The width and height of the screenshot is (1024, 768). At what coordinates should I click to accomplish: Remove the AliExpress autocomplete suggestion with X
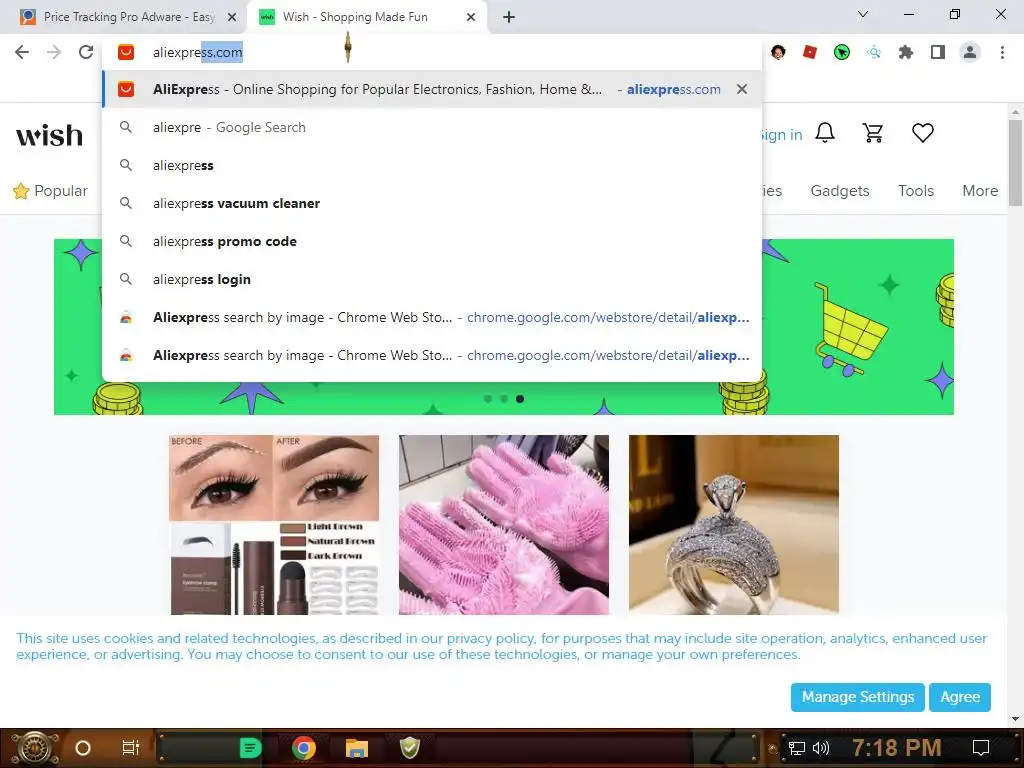pyautogui.click(x=742, y=89)
